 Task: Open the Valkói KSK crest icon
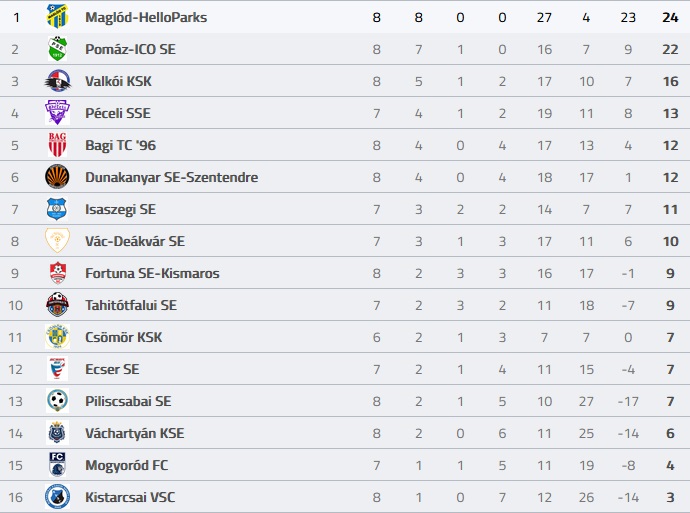(57, 81)
